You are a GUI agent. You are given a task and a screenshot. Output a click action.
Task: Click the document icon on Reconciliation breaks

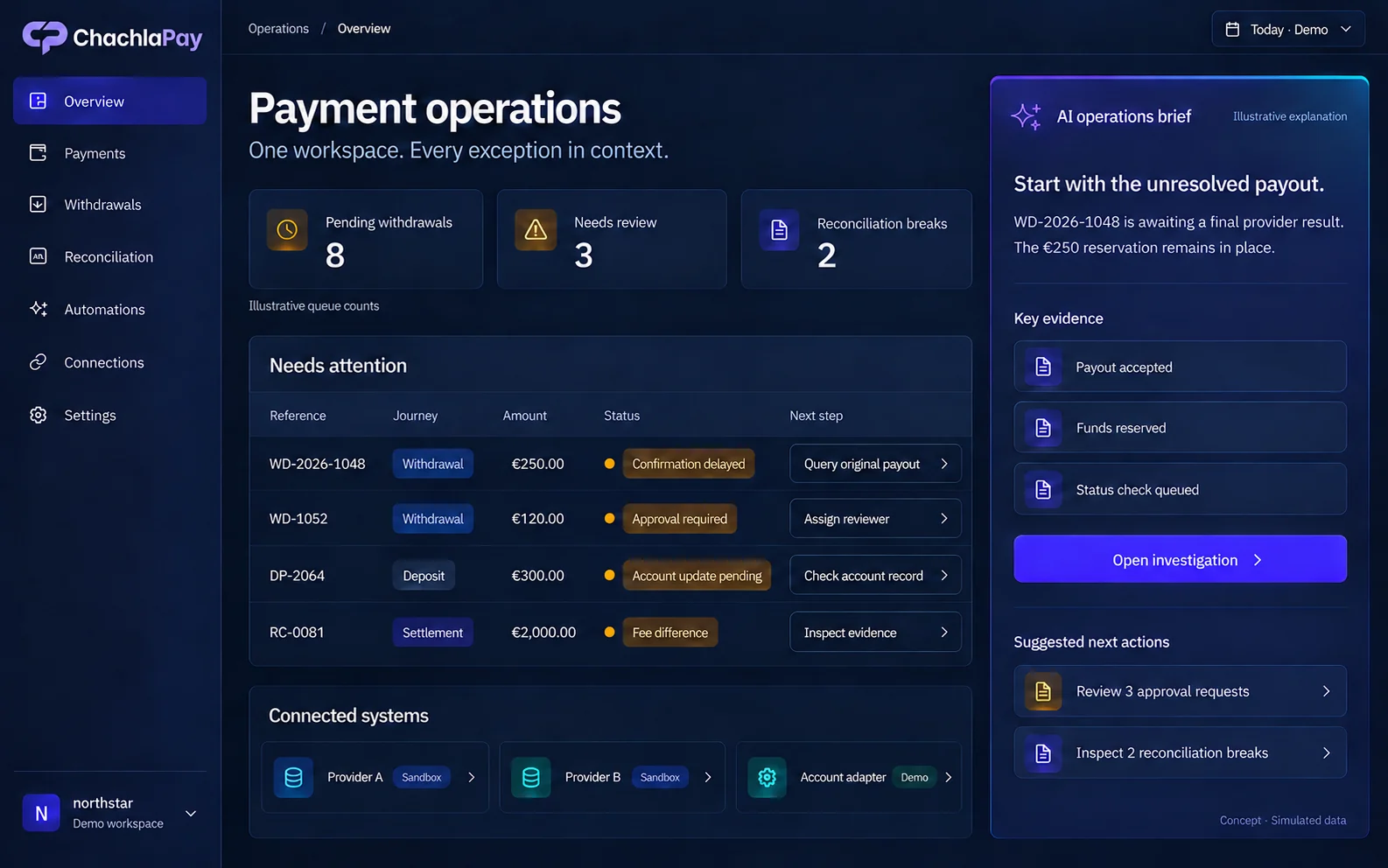(x=779, y=230)
